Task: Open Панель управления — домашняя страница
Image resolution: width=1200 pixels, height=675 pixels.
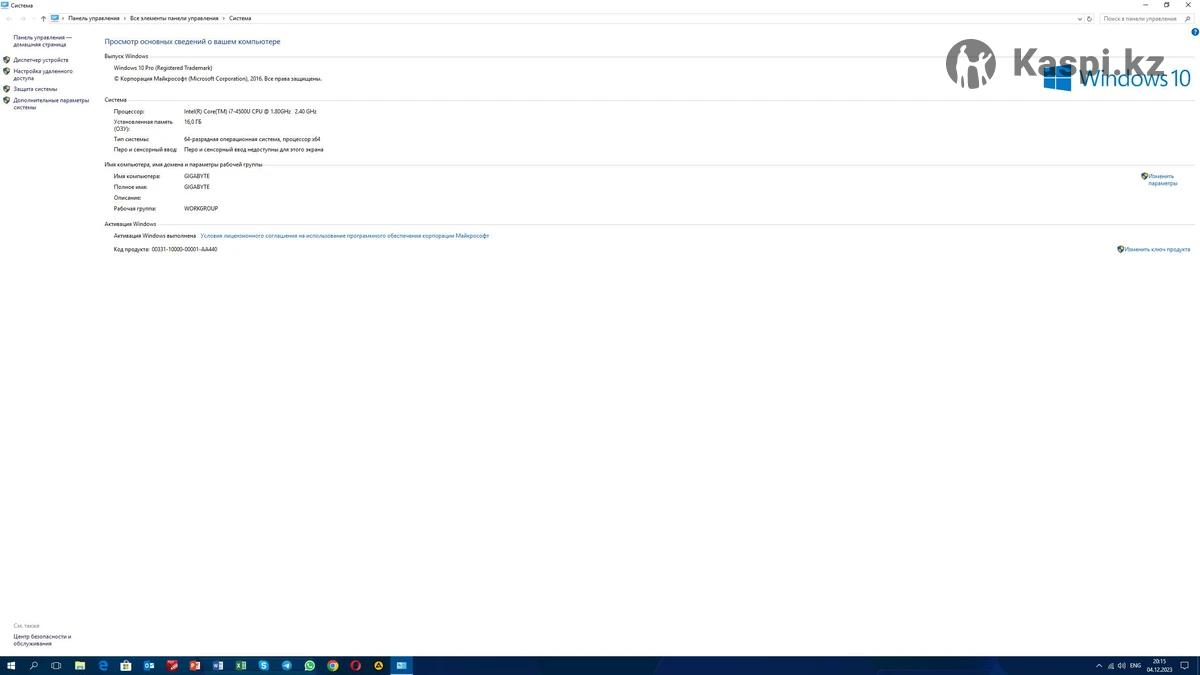Action: tap(42, 41)
